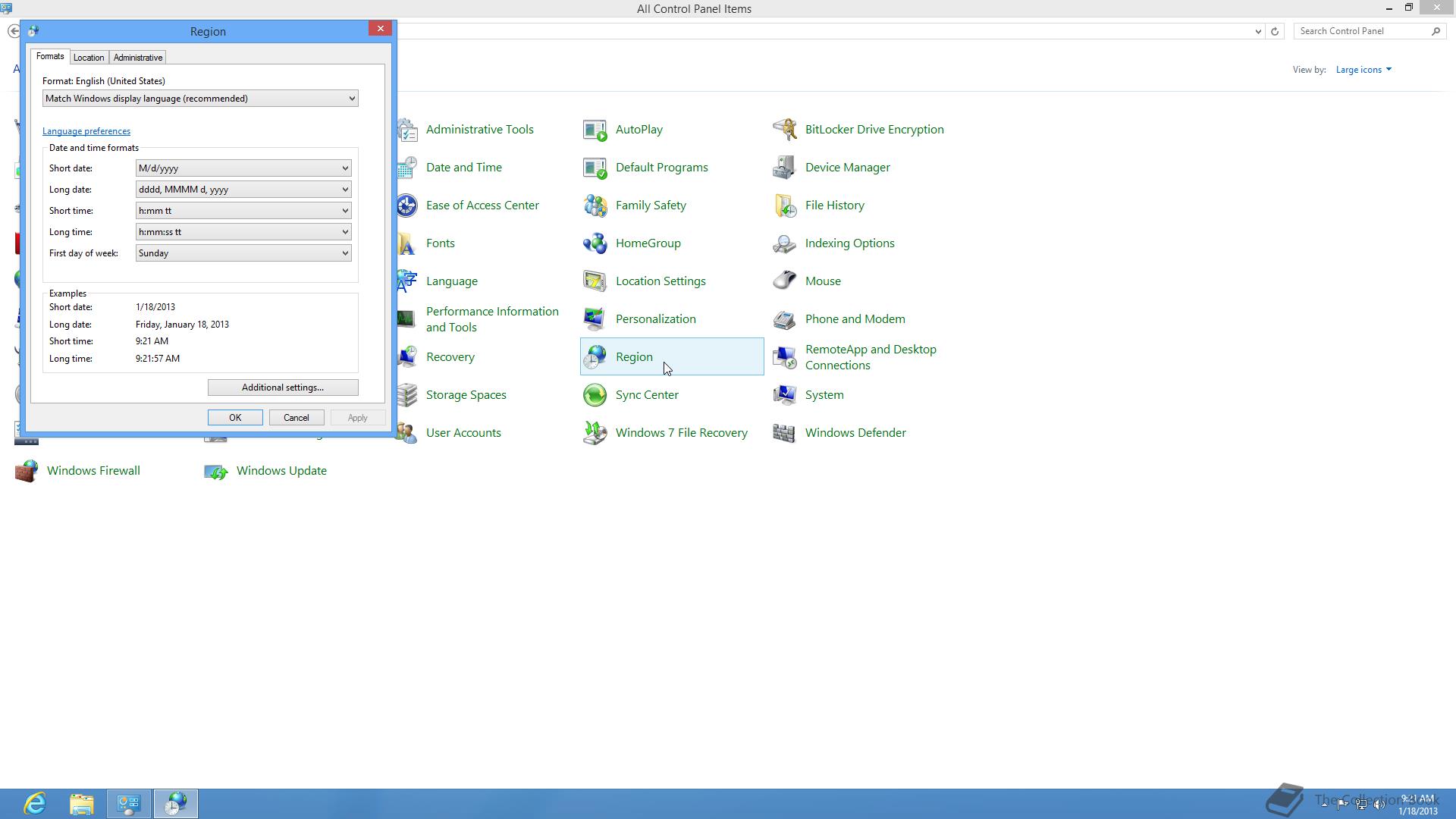The height and width of the screenshot is (819, 1456).
Task: Open the AutoPlay icon
Action: 595,130
